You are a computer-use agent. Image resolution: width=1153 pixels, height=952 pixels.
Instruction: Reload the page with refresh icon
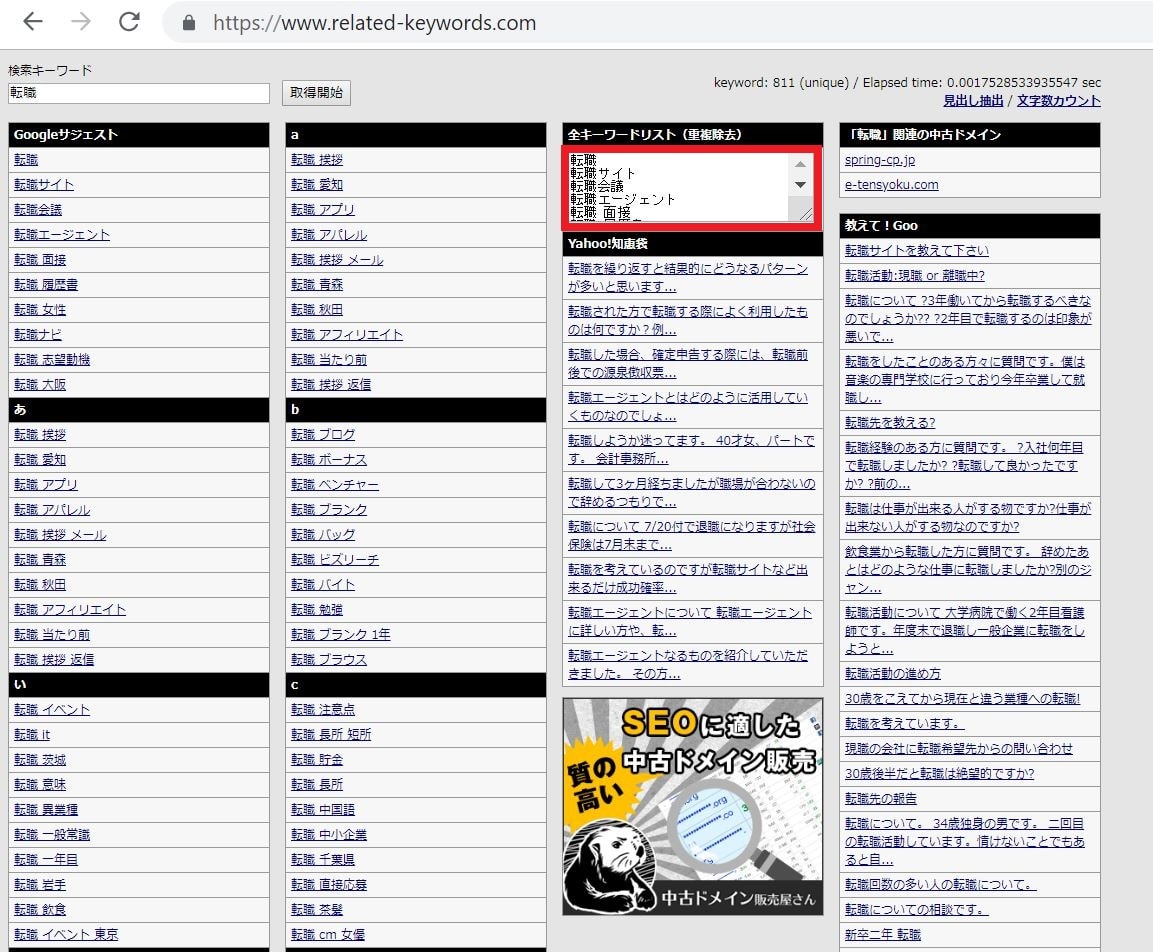pos(129,22)
